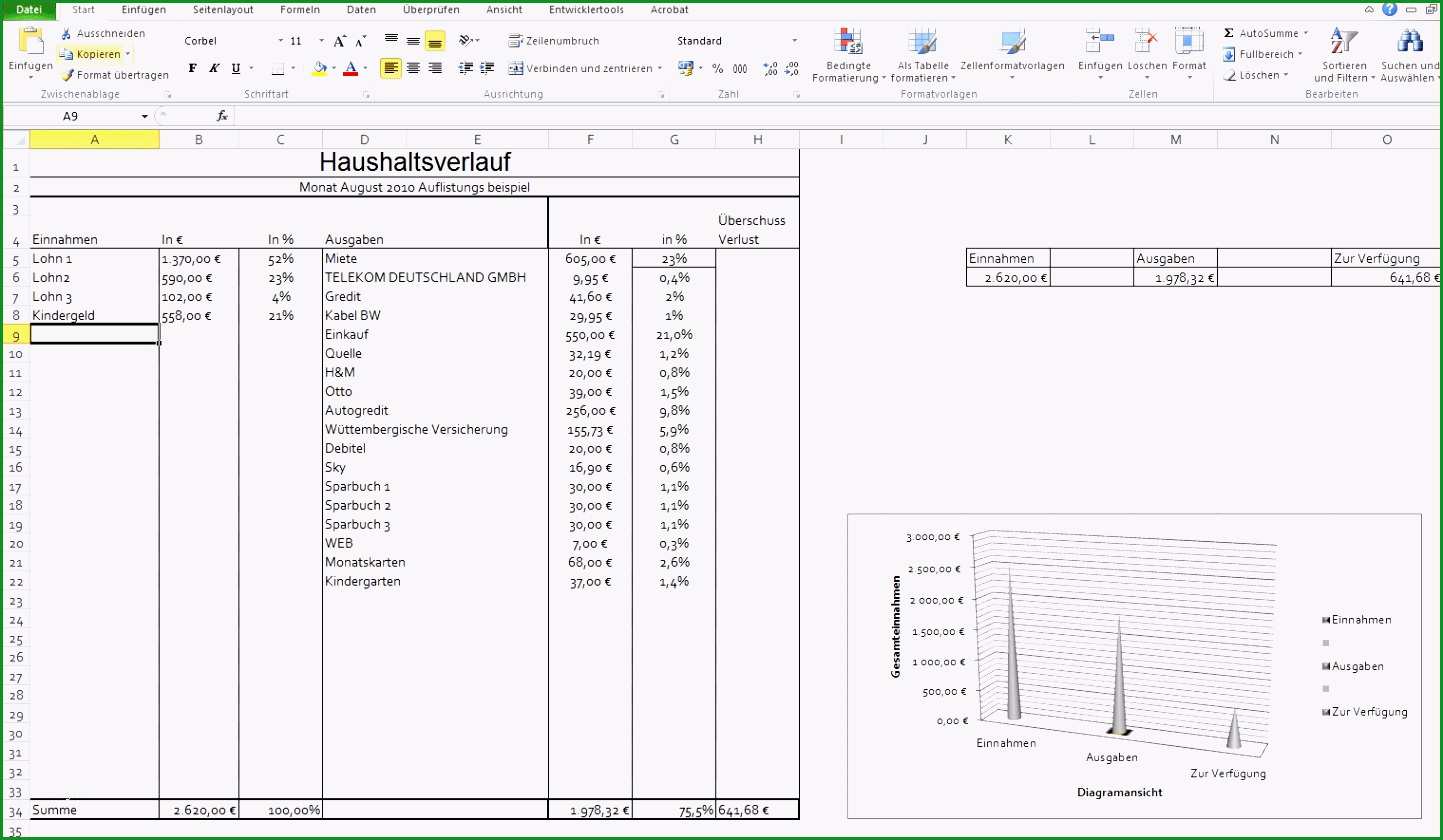1443x840 pixels.
Task: Open the Format cells icon in Zellen group
Action: pyautogui.click(x=1189, y=41)
